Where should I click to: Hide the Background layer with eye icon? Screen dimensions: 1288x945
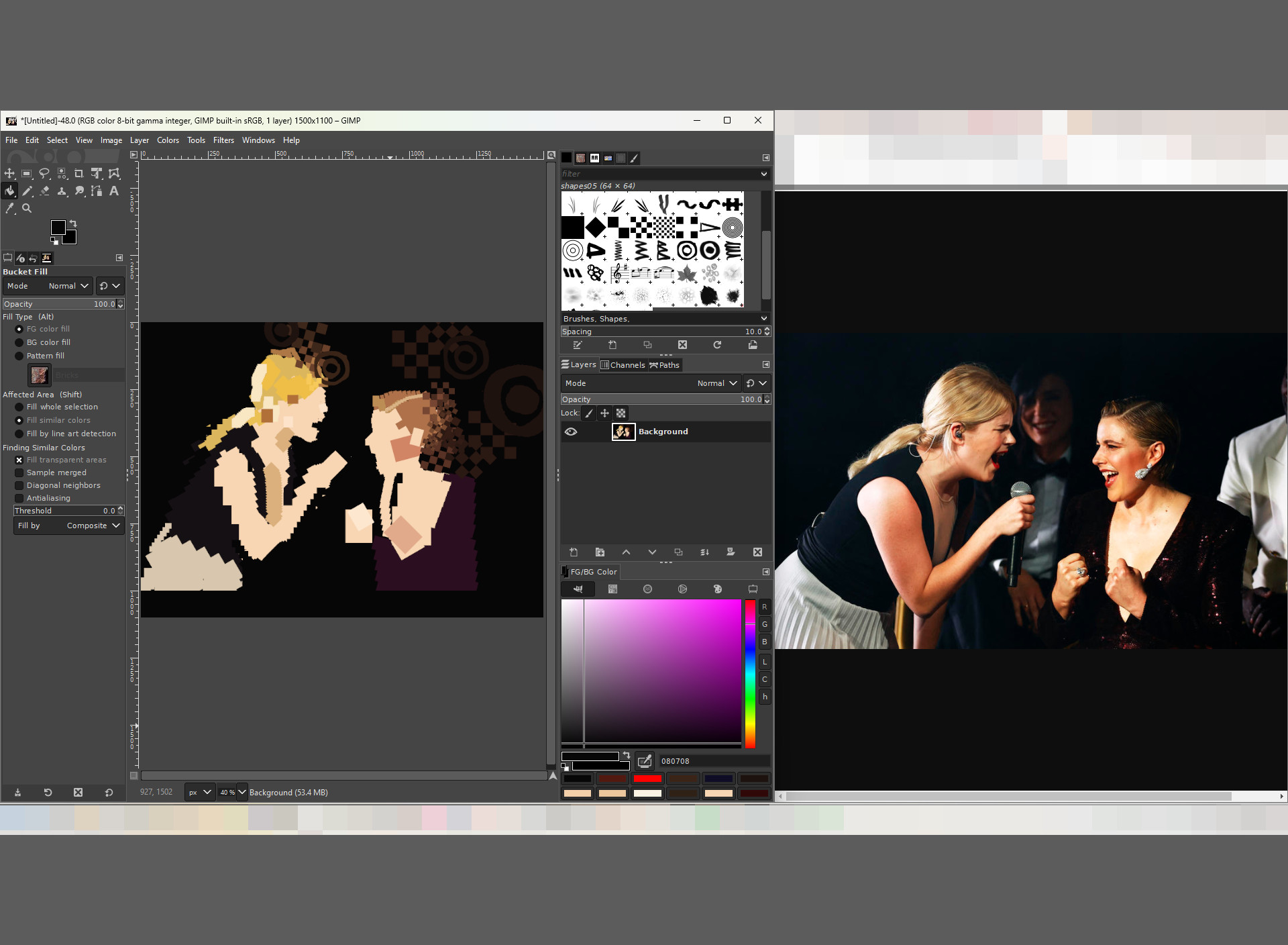(x=571, y=432)
